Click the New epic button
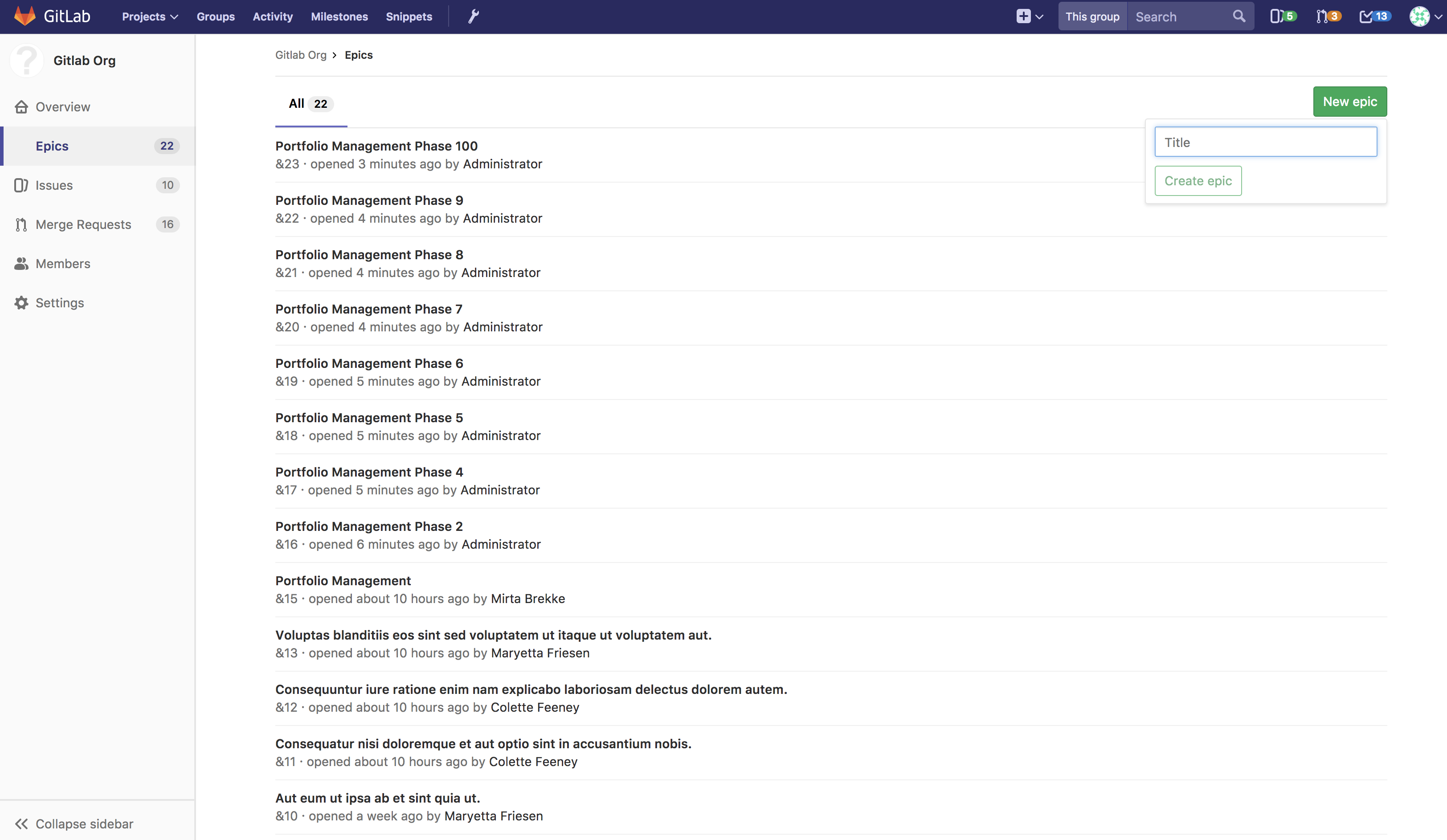Screen dimensions: 1447x840 click(x=1349, y=102)
